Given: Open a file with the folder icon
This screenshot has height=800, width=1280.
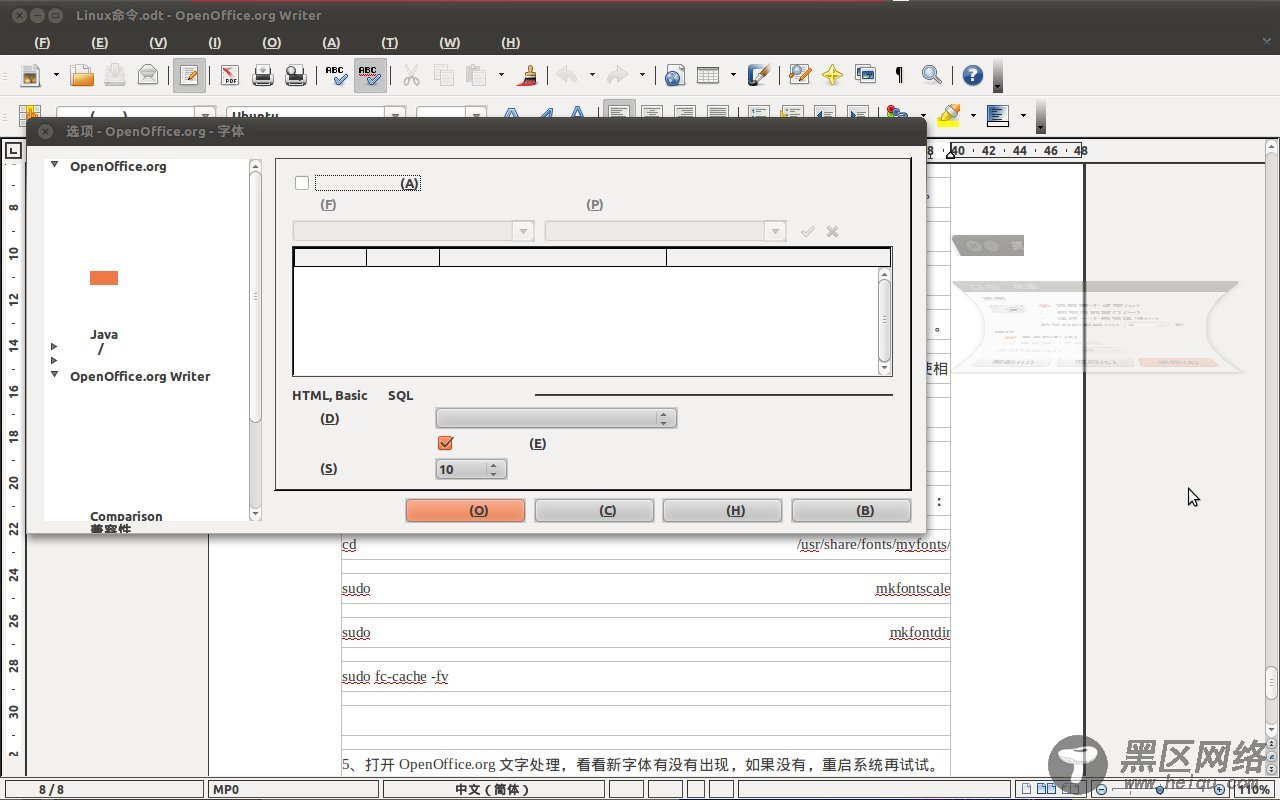Looking at the screenshot, I should pos(82,75).
